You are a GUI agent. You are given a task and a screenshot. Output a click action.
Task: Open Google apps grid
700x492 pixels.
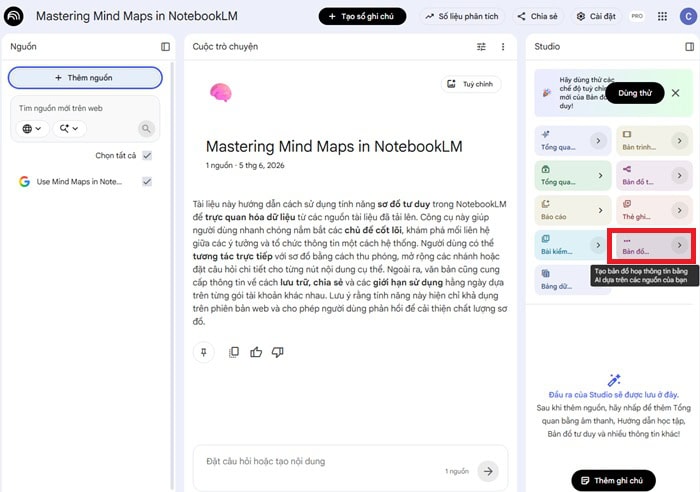[662, 17]
